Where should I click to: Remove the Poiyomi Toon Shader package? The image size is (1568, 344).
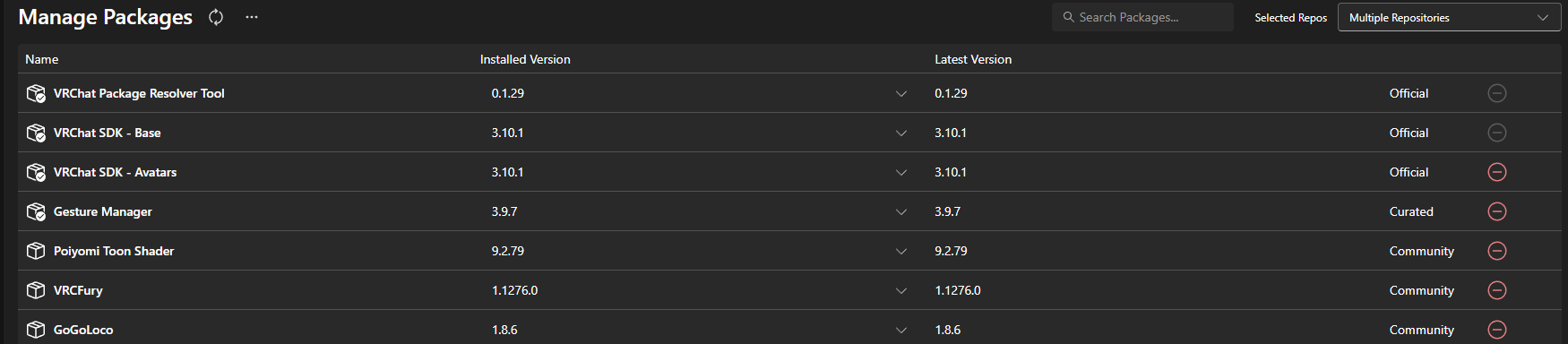[1497, 251]
